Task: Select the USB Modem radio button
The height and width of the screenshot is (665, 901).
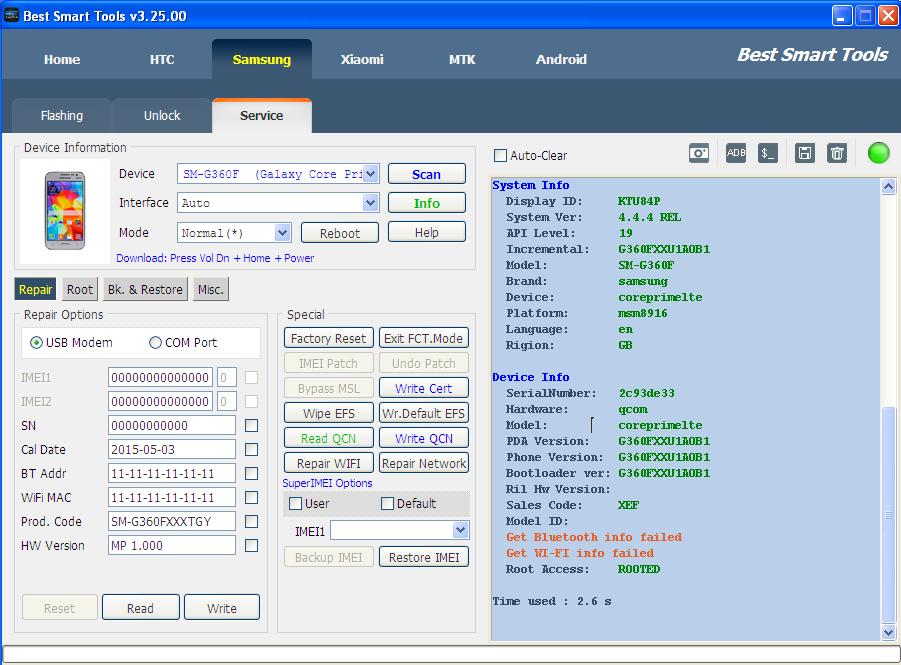Action: tap(36, 343)
